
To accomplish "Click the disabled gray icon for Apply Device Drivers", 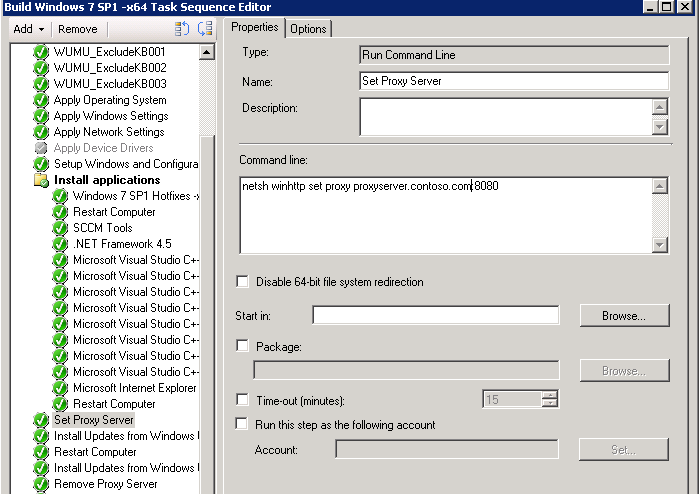I will click(41, 148).
